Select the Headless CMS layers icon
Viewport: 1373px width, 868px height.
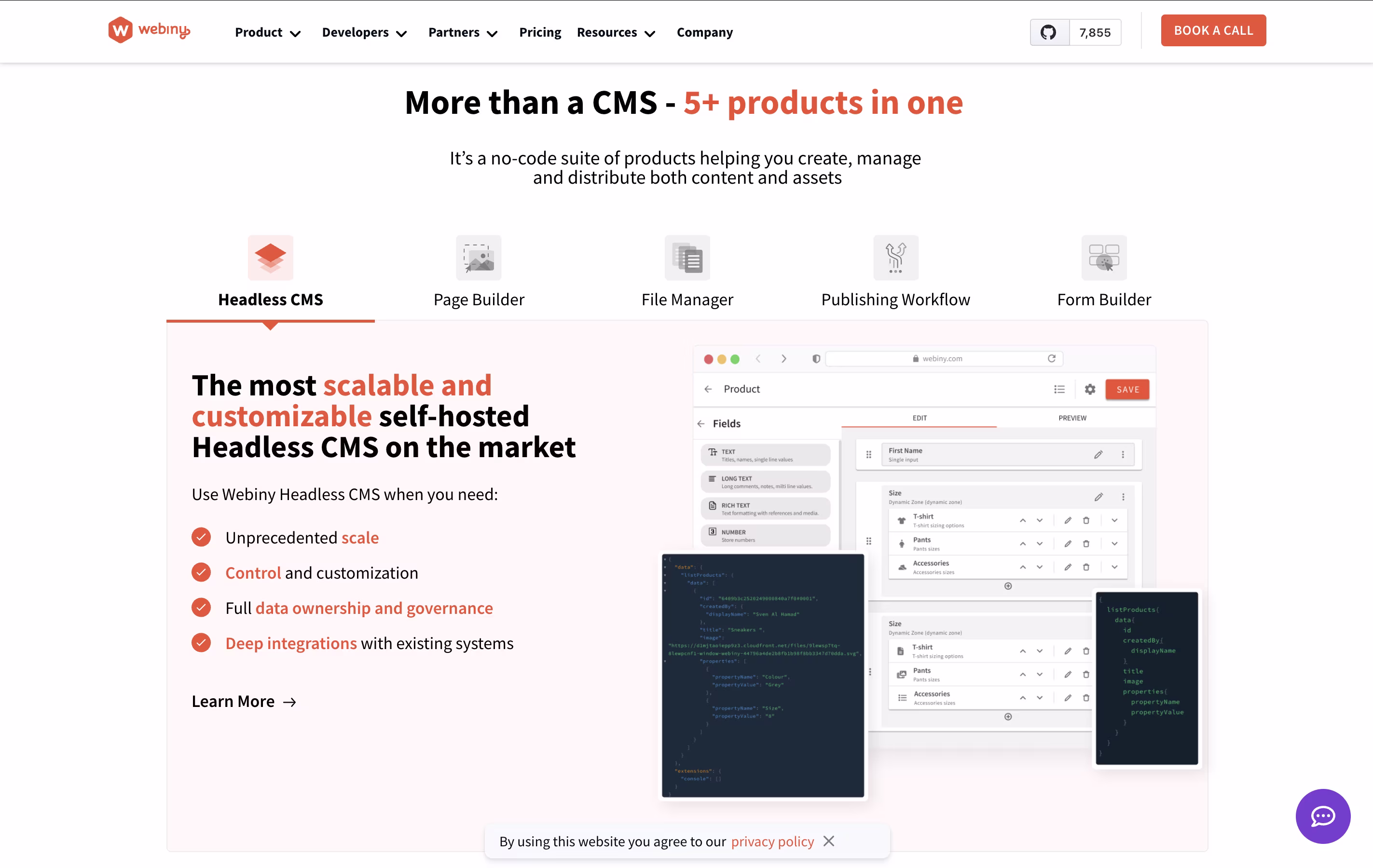pyautogui.click(x=270, y=258)
